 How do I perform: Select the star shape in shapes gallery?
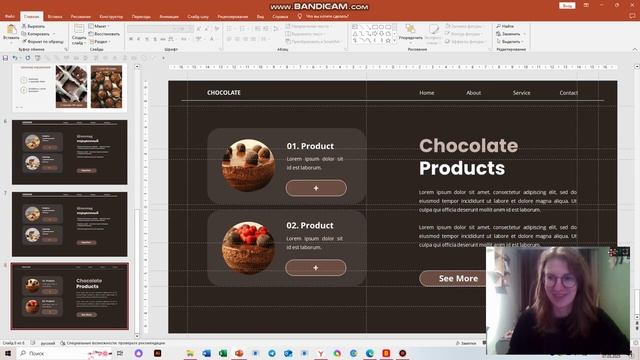[x=388, y=40]
